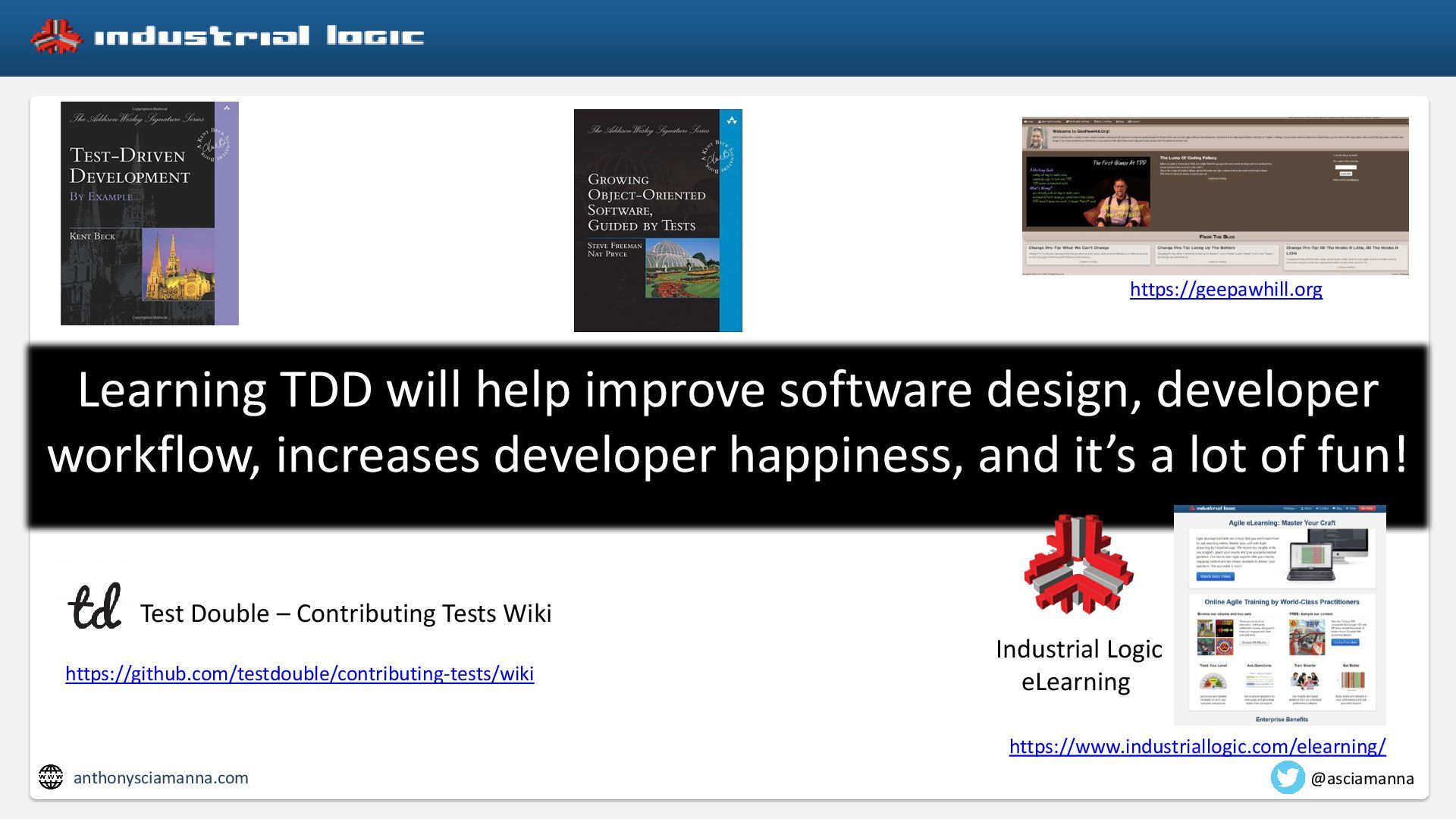Select the anthonysciamanna.com text
This screenshot has width=1456, height=819.
tap(161, 777)
